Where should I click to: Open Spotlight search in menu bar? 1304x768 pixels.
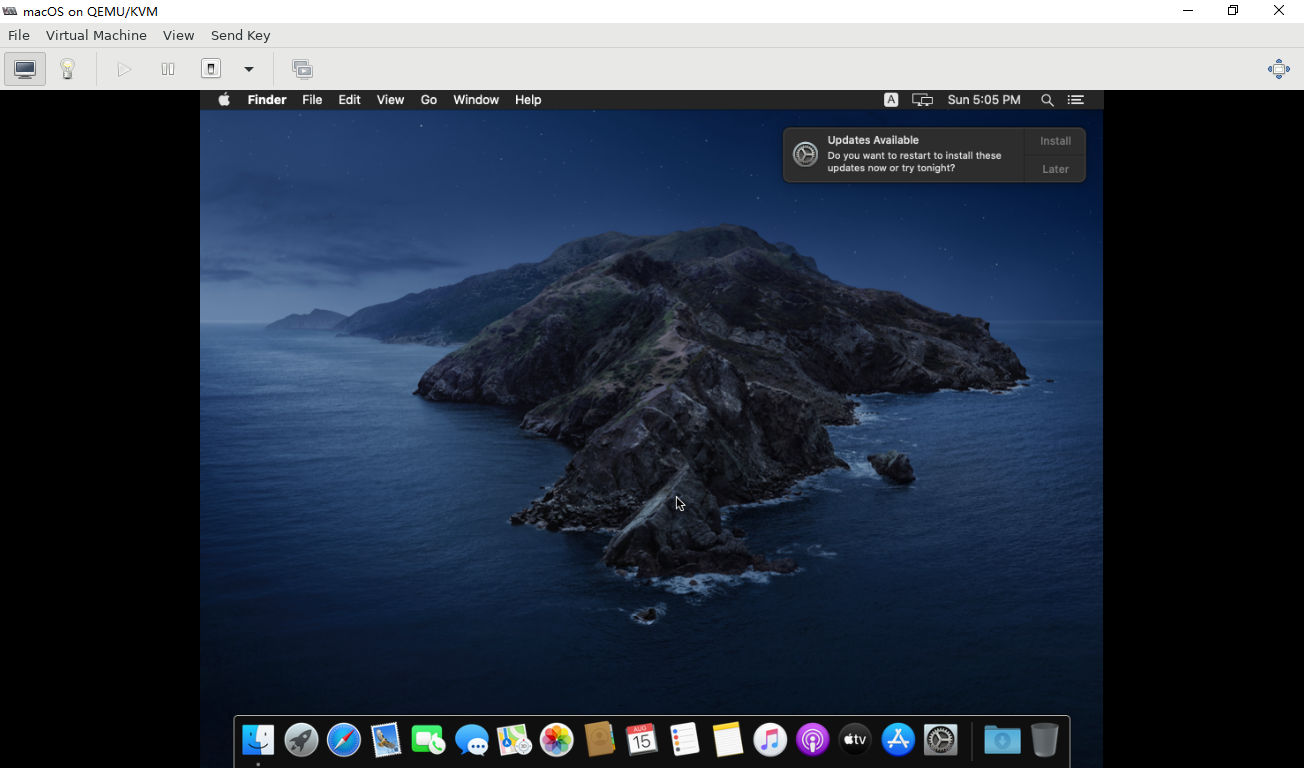pyautogui.click(x=1047, y=100)
